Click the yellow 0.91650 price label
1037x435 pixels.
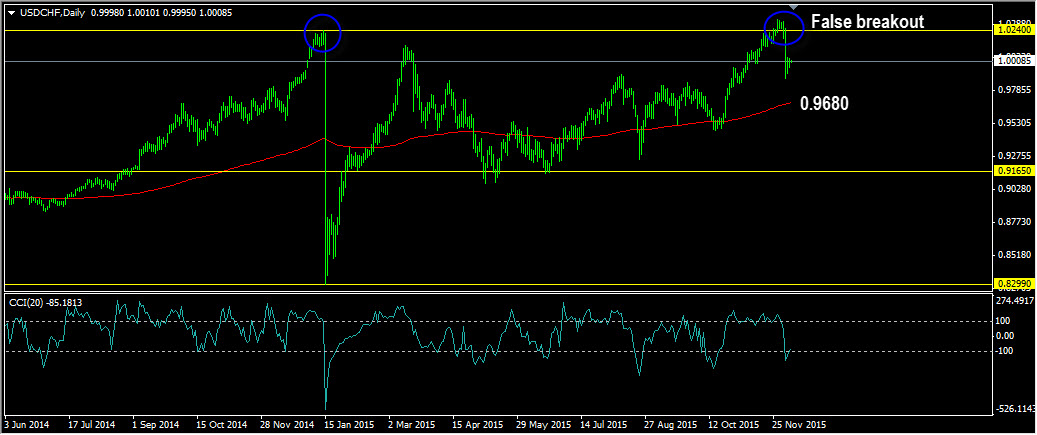1013,171
